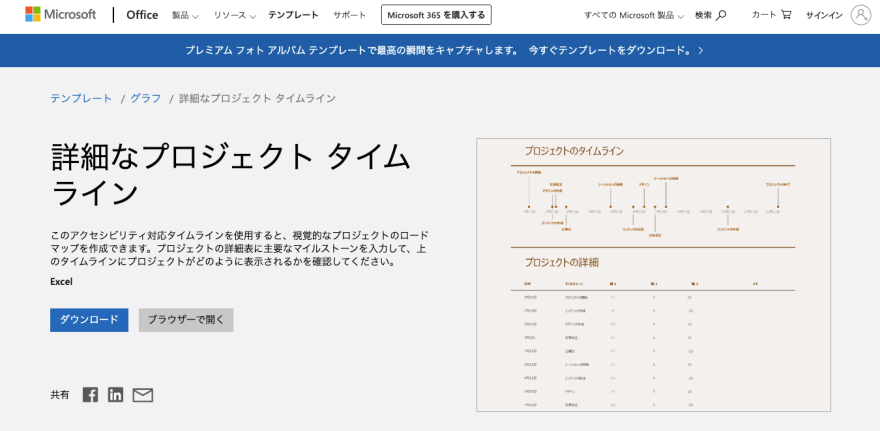The width and height of the screenshot is (880, 431).
Task: Click the ダウンロード button
Action: 89,320
